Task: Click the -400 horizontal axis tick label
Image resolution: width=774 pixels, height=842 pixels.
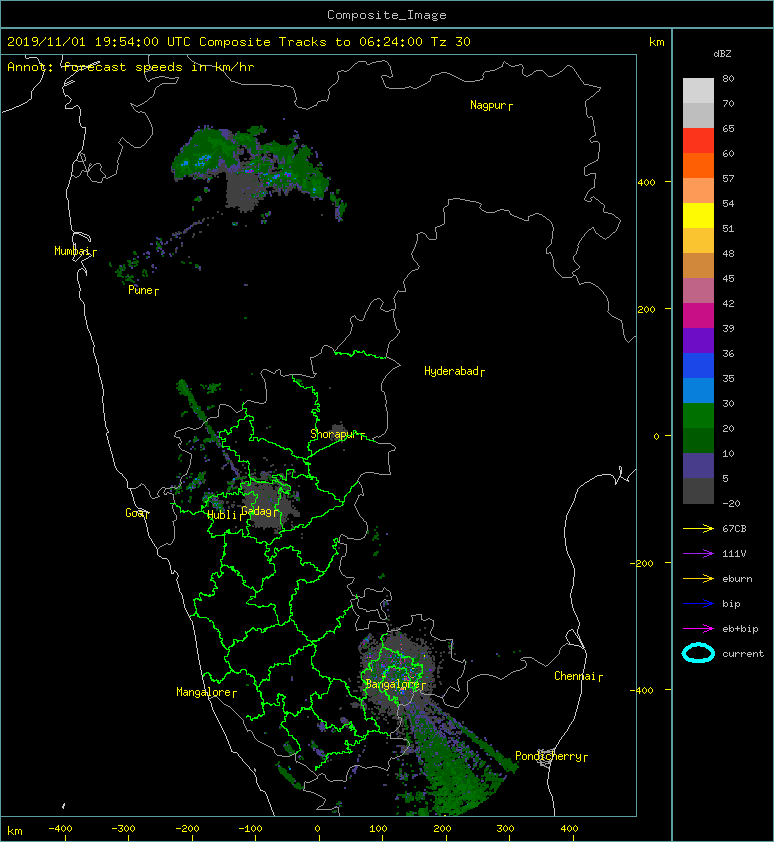Action: point(60,829)
